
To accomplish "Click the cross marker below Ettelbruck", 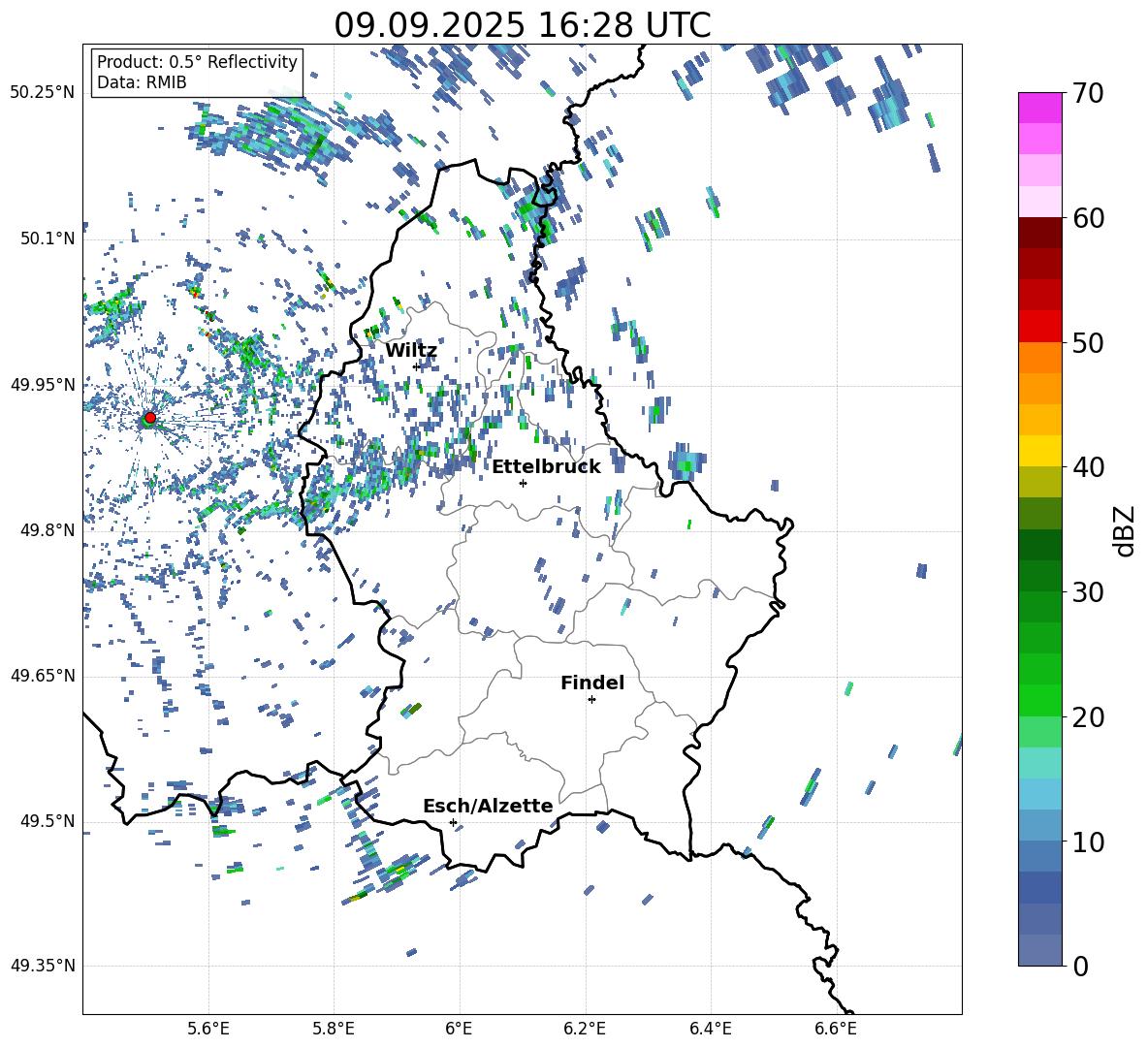I will [523, 483].
